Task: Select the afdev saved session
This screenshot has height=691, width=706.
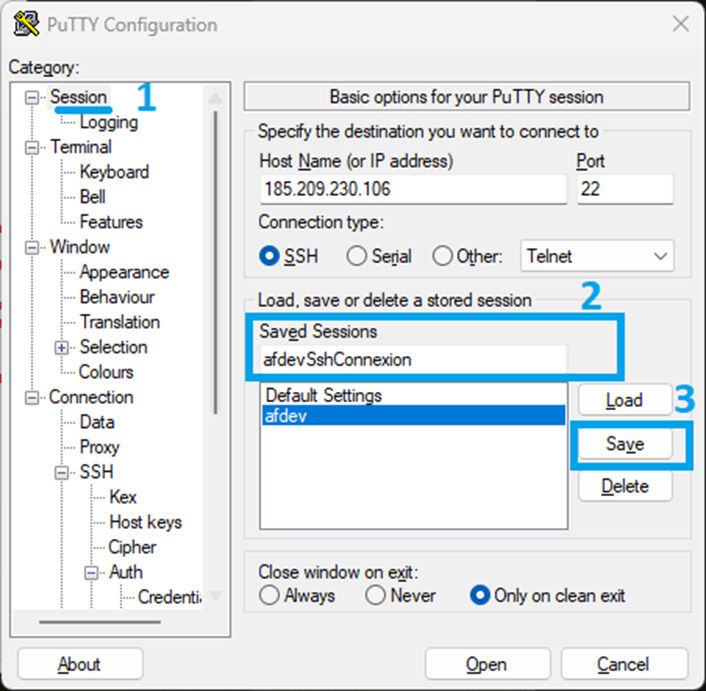Action: pos(413,415)
